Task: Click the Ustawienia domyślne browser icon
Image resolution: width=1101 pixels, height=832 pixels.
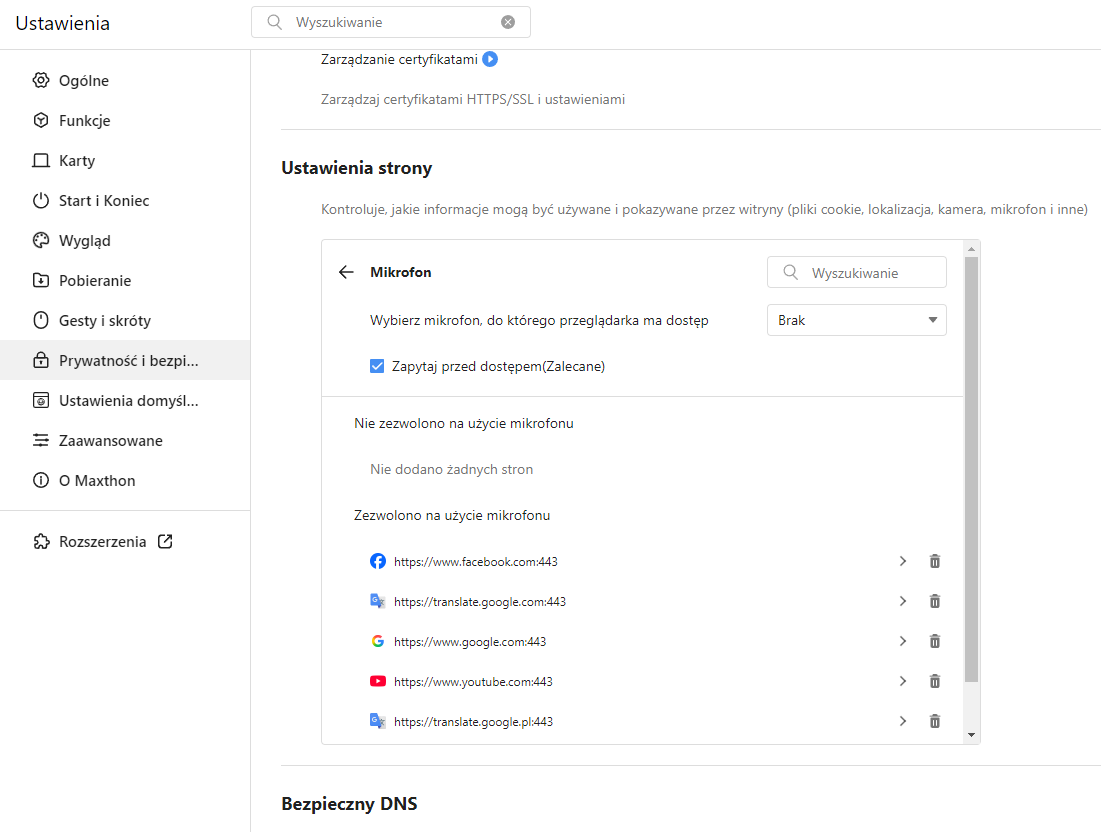Action: 41,400
